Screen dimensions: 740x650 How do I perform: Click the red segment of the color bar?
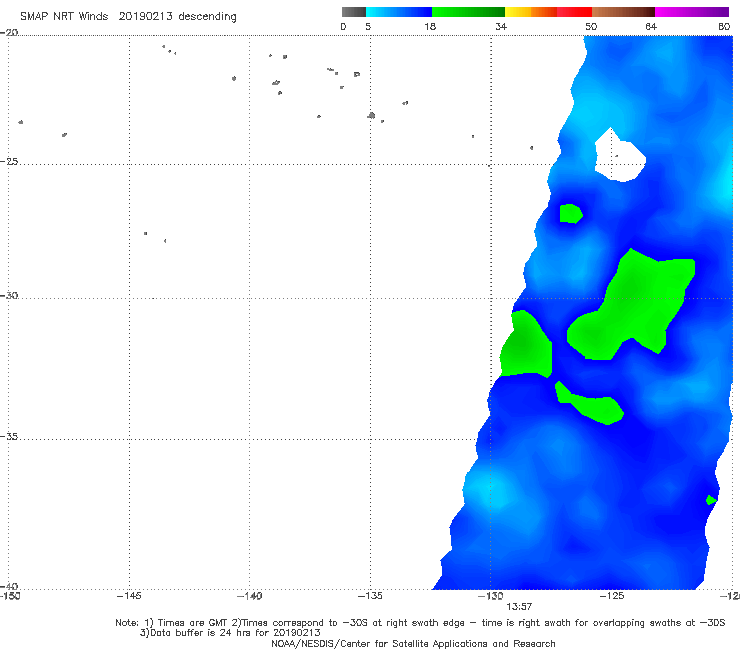point(574,12)
